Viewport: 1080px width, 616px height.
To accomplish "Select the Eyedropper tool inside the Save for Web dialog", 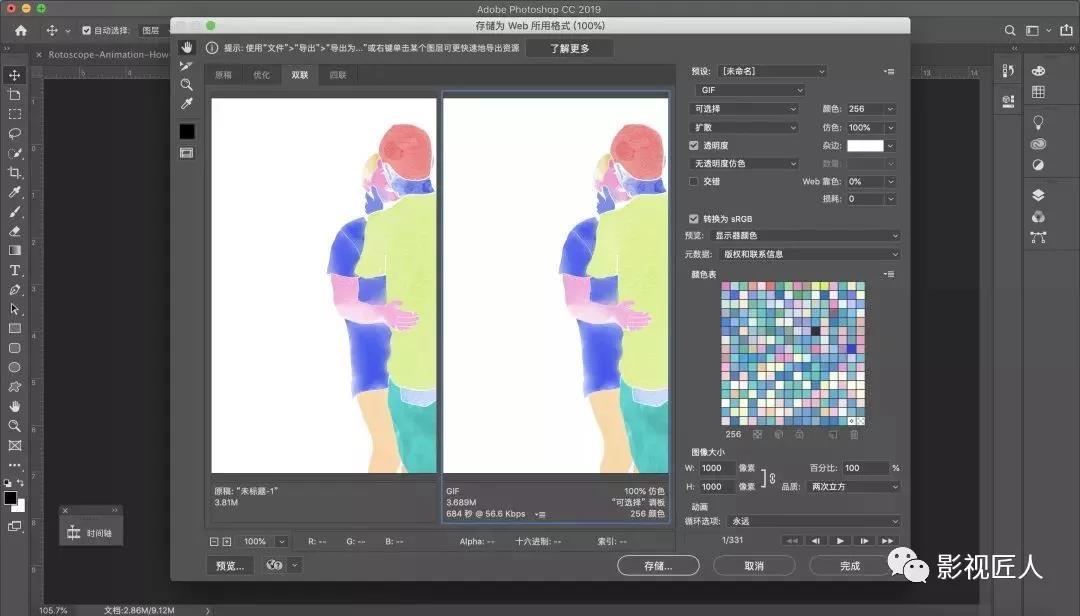I will coord(187,104).
